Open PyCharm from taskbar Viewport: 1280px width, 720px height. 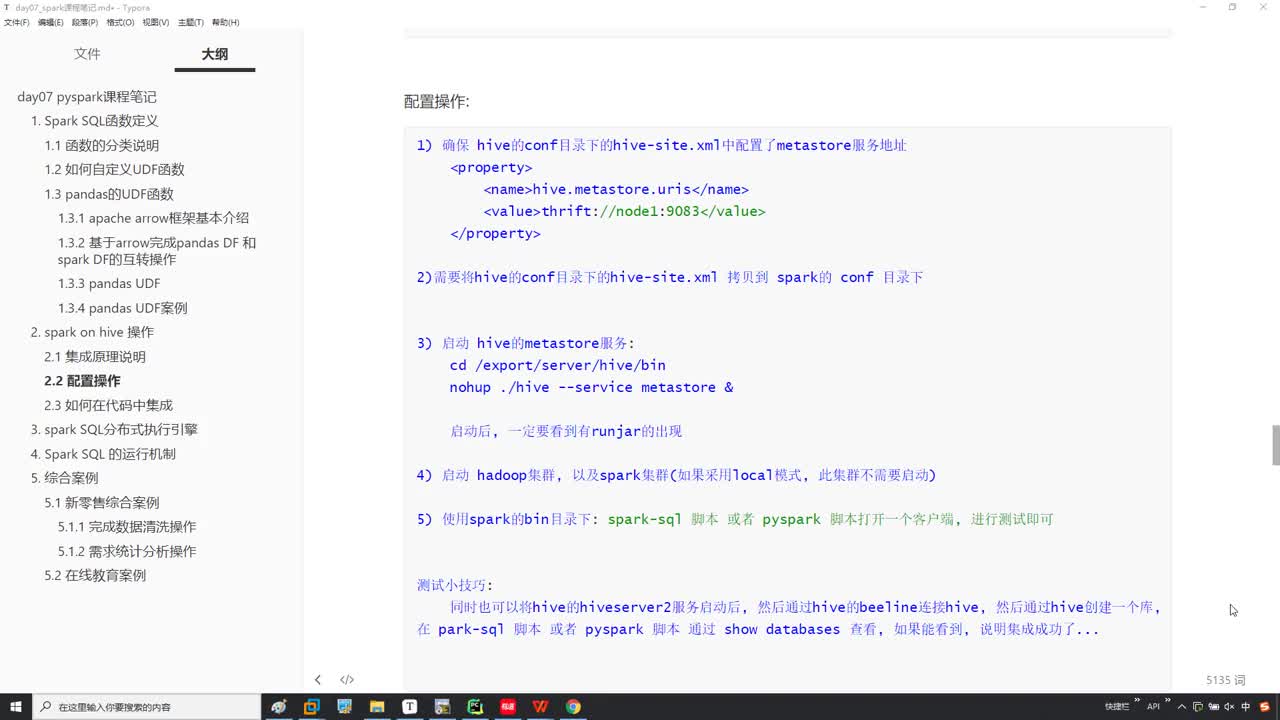pyautogui.click(x=475, y=706)
